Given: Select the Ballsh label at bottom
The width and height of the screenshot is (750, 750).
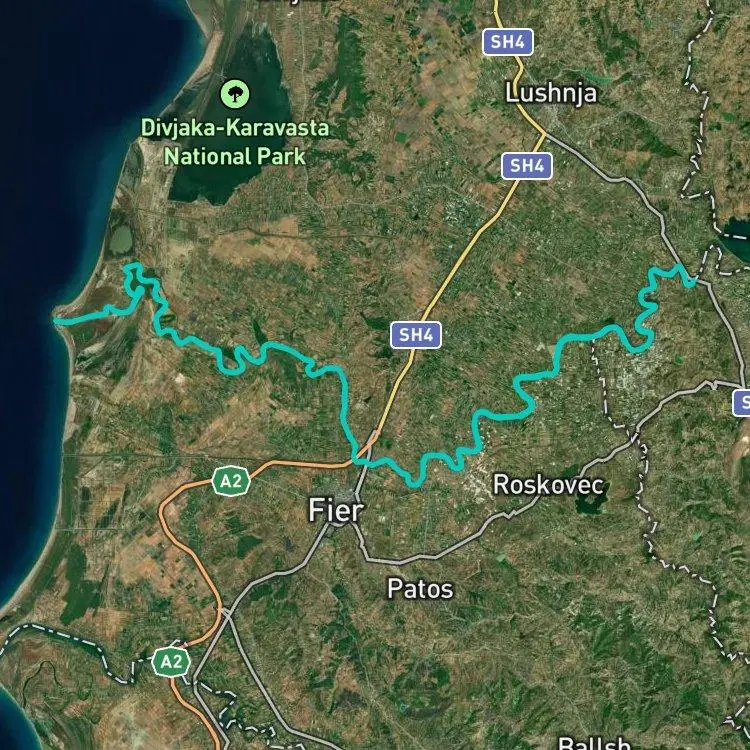Looking at the screenshot, I should [595, 743].
